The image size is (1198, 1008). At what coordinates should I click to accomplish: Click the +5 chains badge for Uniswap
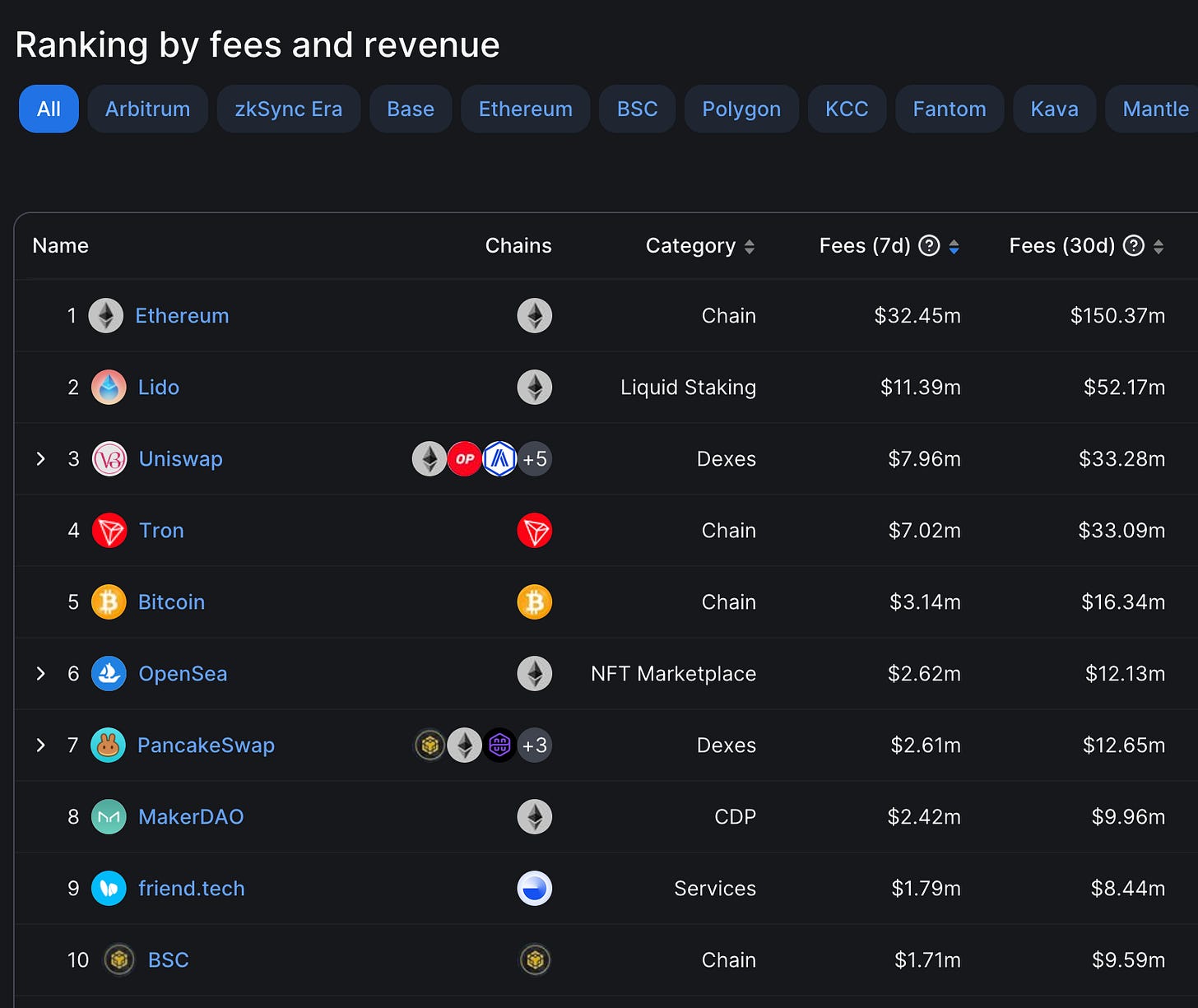pos(535,459)
